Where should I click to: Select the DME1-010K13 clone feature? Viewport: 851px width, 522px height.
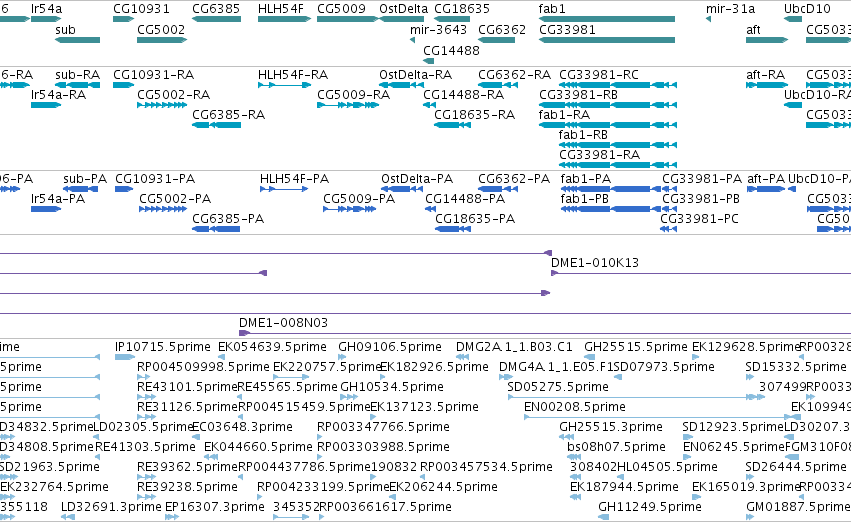(701, 273)
